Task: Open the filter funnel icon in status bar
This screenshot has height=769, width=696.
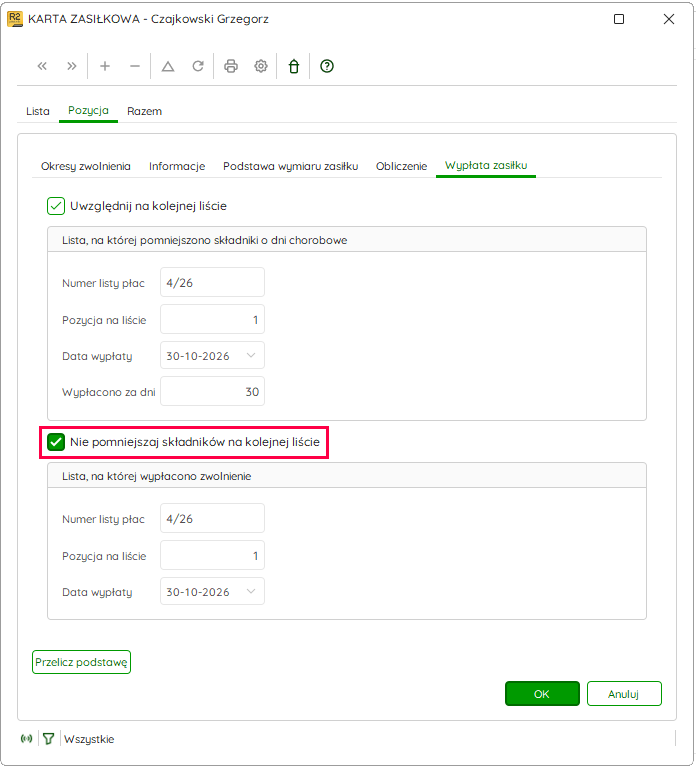Action: tap(48, 739)
